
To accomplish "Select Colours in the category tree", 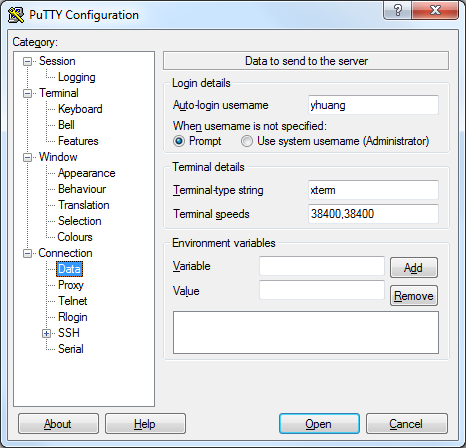I will (75, 237).
